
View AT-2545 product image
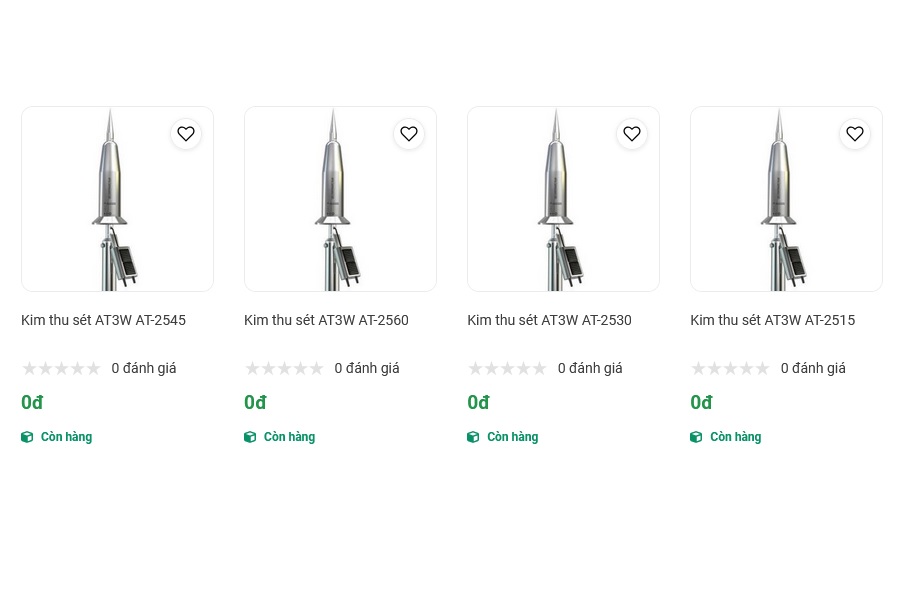coord(117,200)
